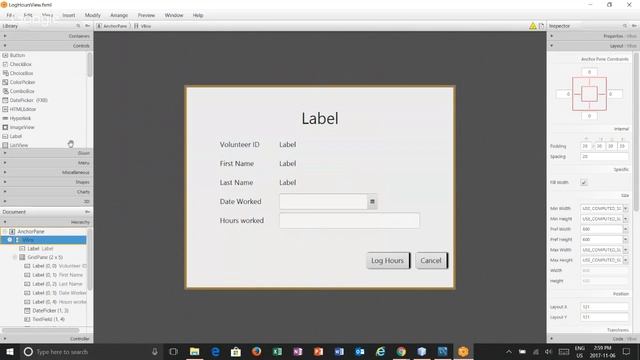Select HTMLEditor in the Library
Image resolution: width=640 pixels, height=360 pixels.
coord(22,109)
